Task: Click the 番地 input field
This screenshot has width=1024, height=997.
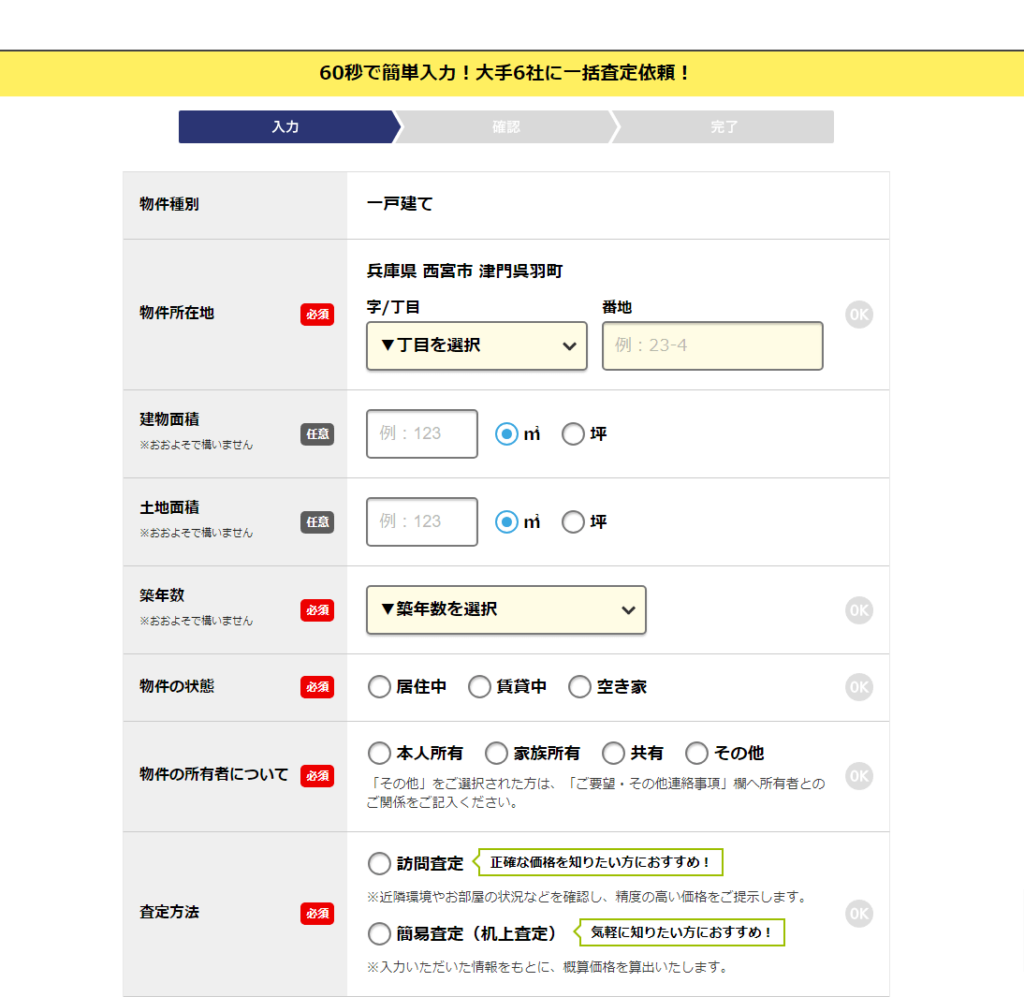Action: (712, 345)
